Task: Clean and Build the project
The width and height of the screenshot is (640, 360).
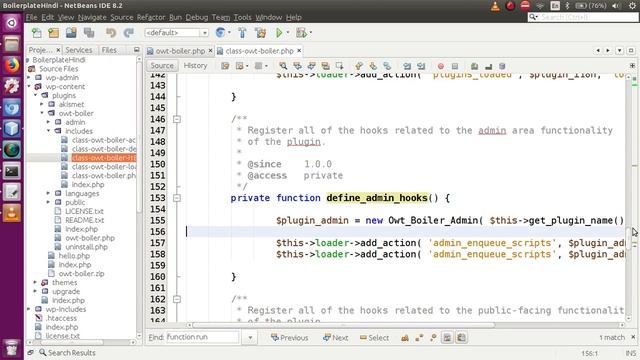Action: pos(260,33)
